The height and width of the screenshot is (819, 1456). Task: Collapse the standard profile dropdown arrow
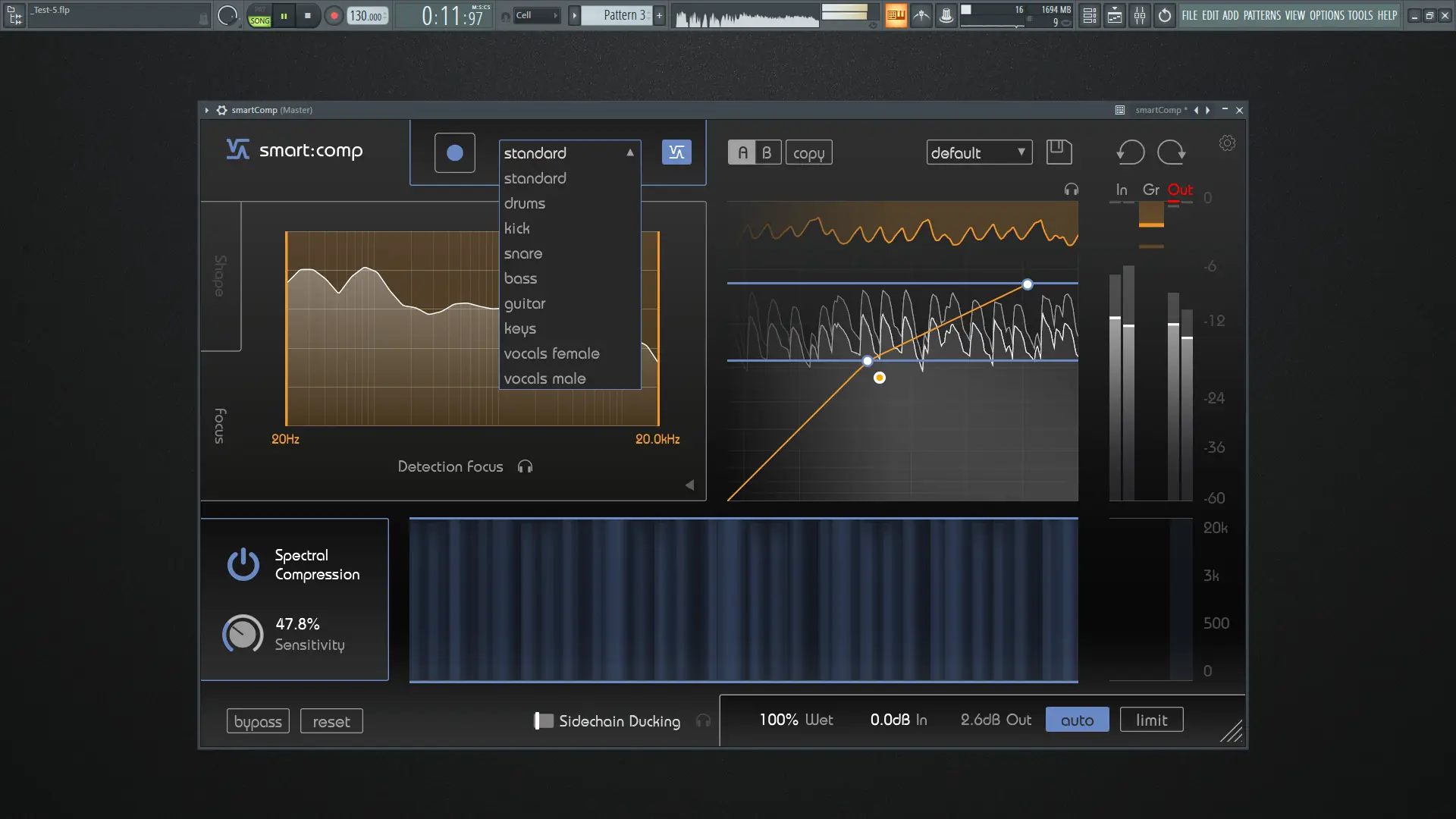tap(629, 152)
